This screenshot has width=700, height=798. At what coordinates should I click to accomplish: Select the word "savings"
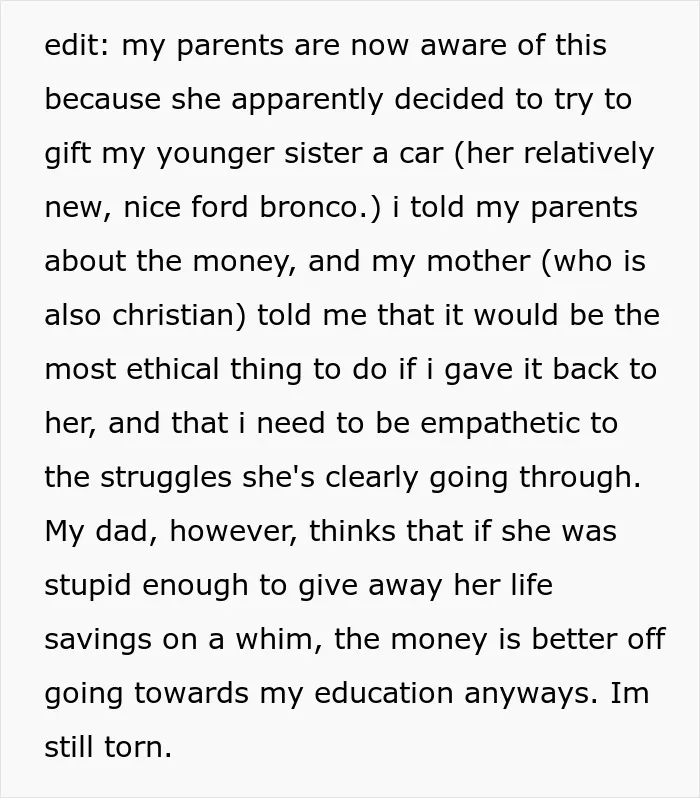click(x=98, y=640)
